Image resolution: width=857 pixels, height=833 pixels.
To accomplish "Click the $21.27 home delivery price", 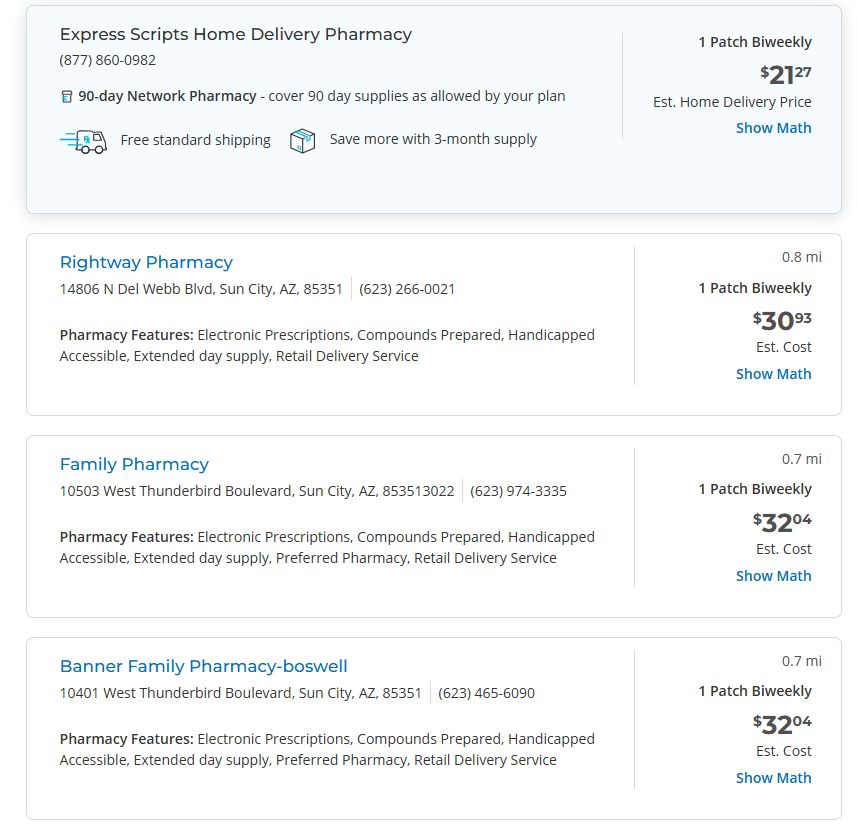I will click(785, 74).
